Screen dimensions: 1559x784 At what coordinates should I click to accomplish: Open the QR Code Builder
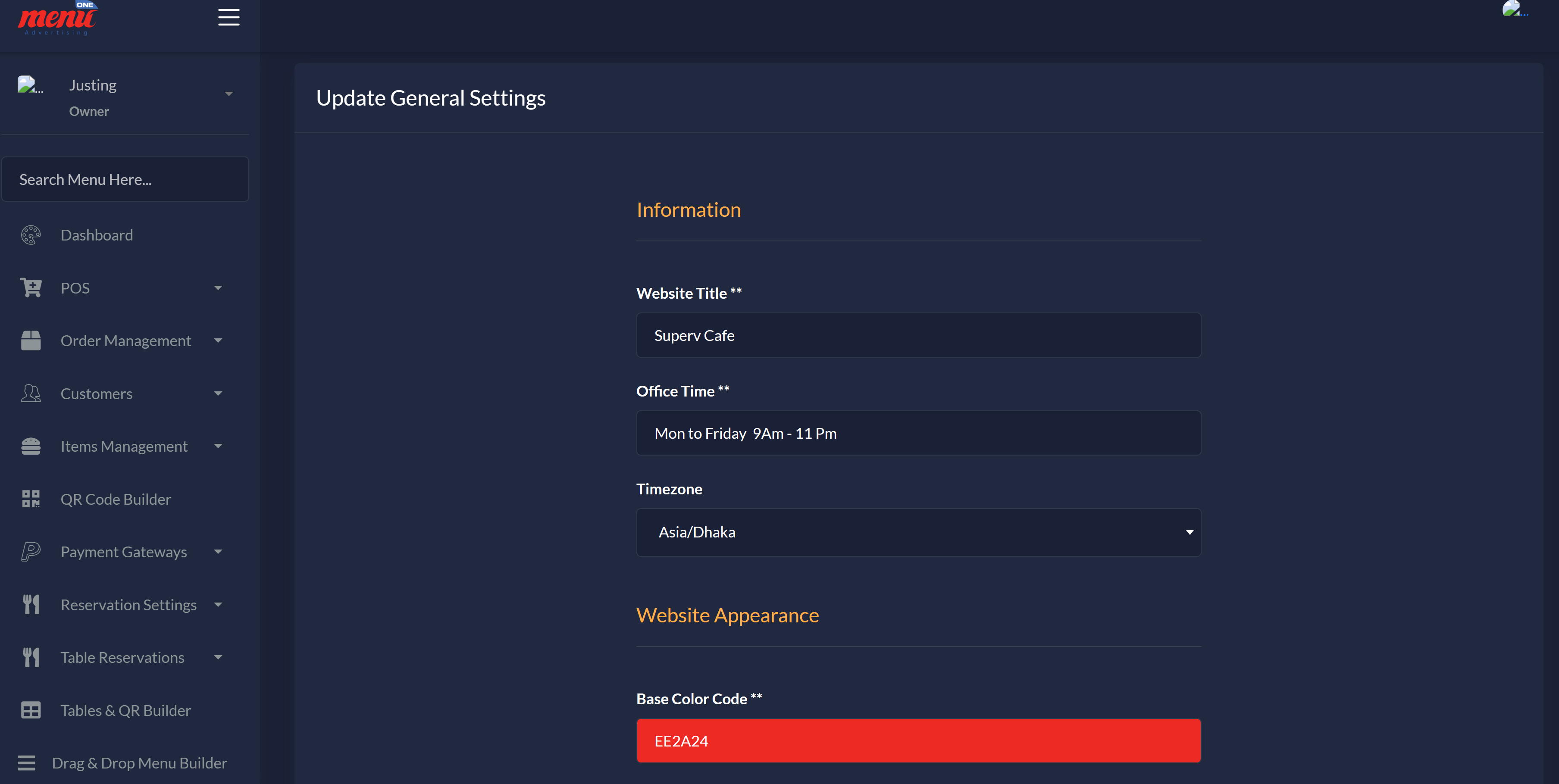(x=116, y=499)
